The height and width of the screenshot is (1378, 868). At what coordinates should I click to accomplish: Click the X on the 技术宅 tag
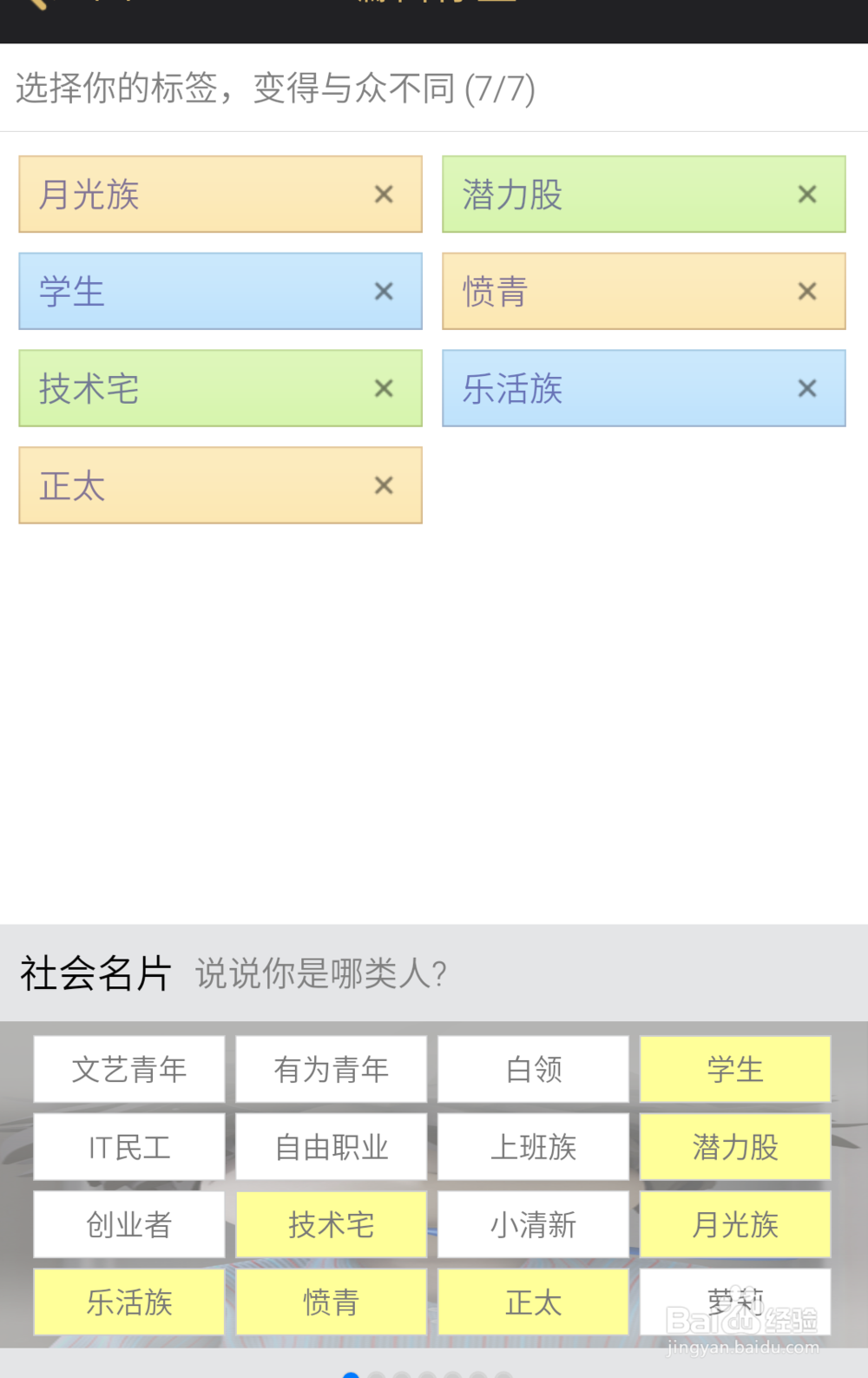click(x=384, y=389)
